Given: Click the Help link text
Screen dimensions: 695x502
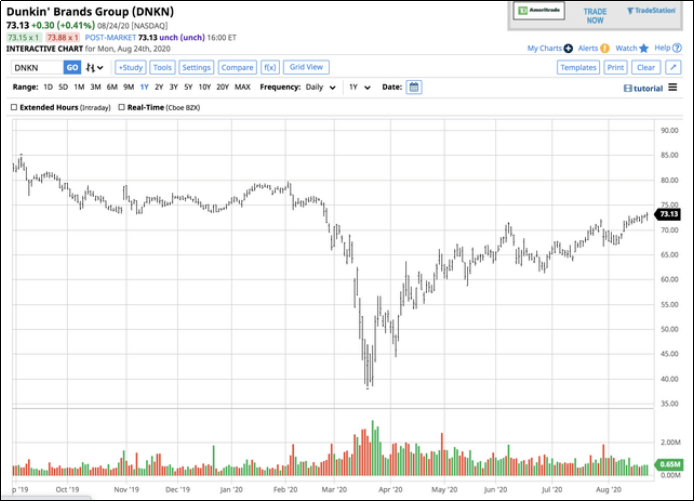Looking at the screenshot, I should coord(662,48).
